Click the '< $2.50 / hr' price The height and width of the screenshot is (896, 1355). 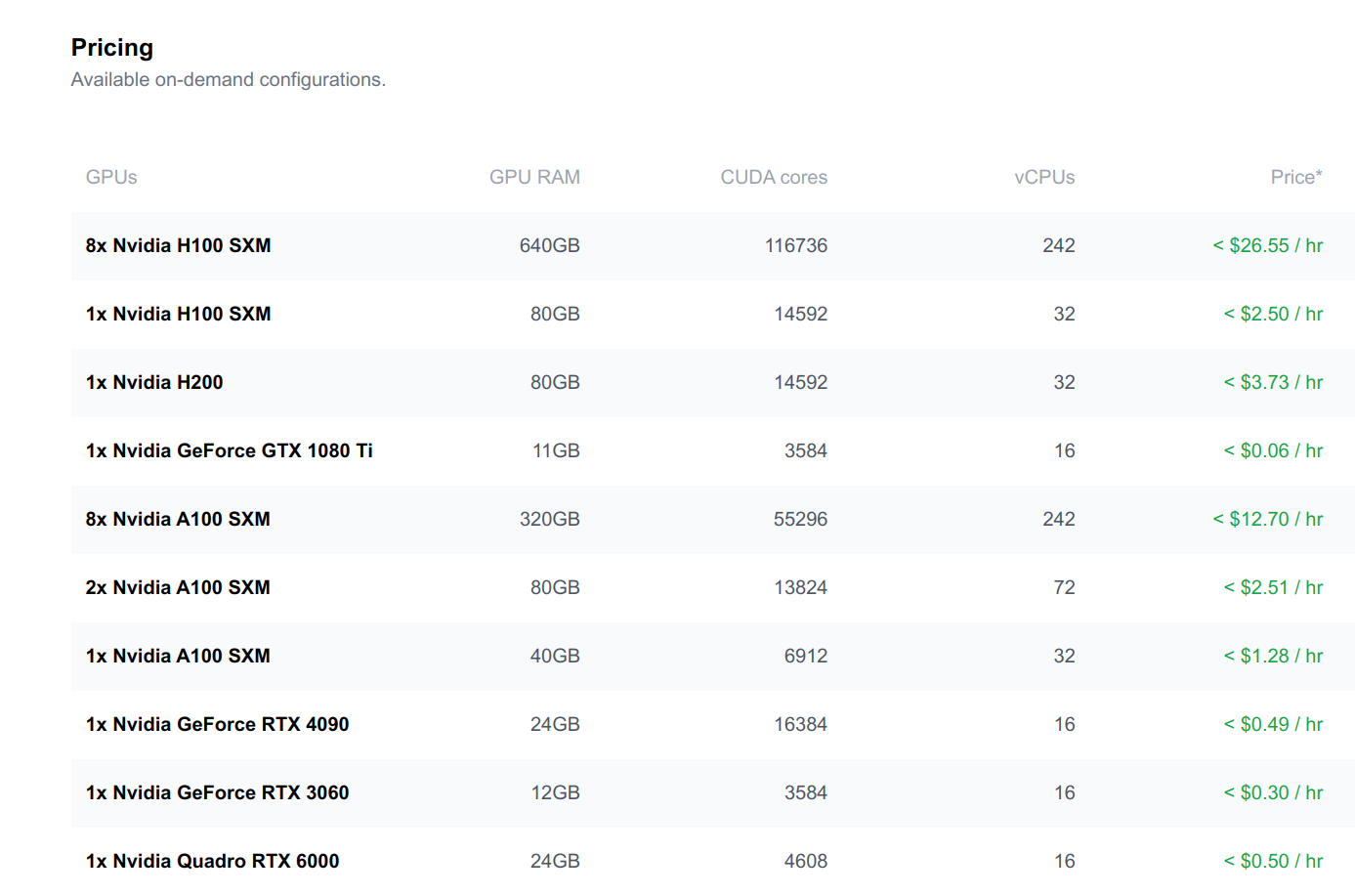coord(1274,314)
